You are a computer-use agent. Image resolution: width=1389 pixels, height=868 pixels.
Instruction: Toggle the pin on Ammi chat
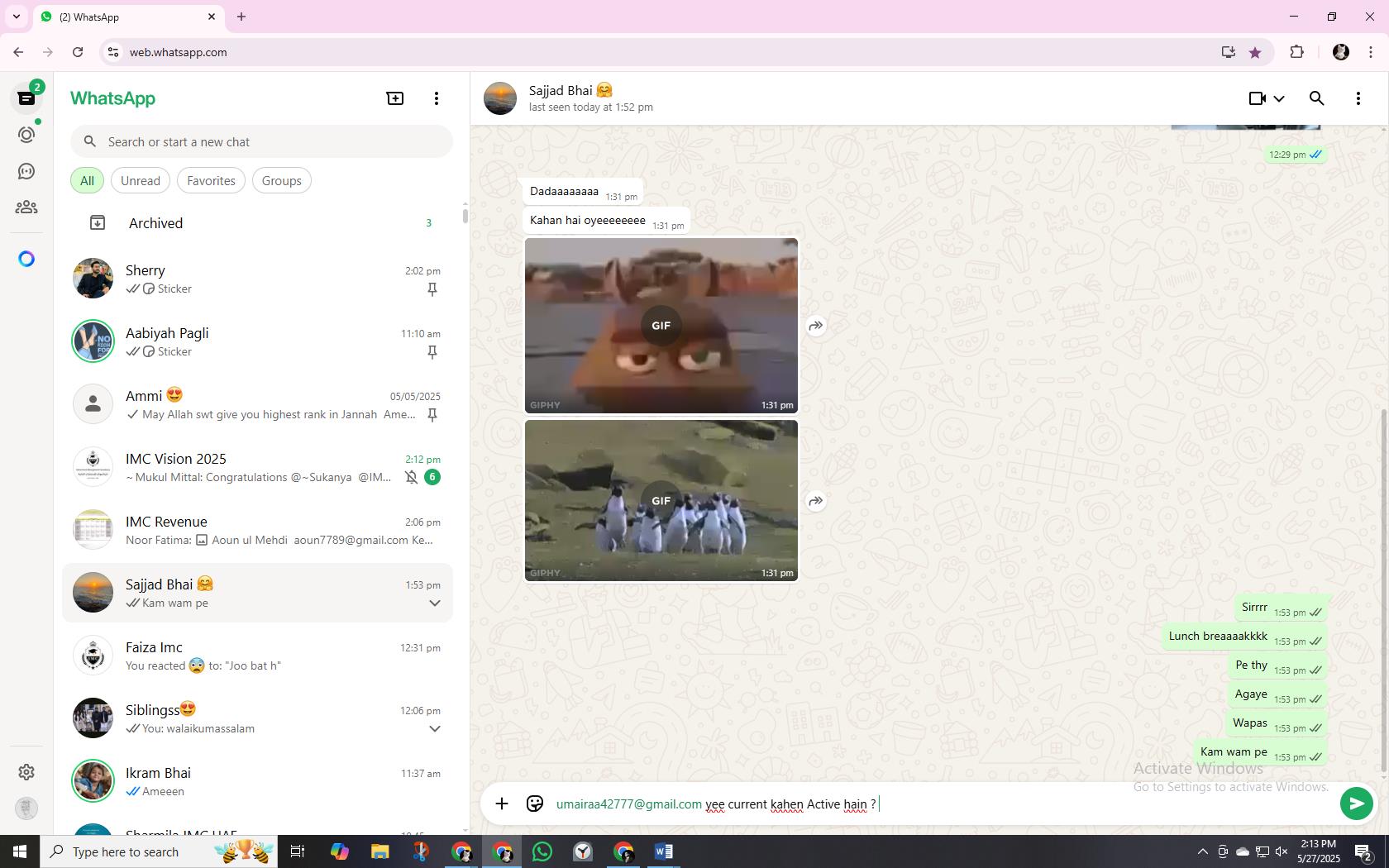(432, 415)
